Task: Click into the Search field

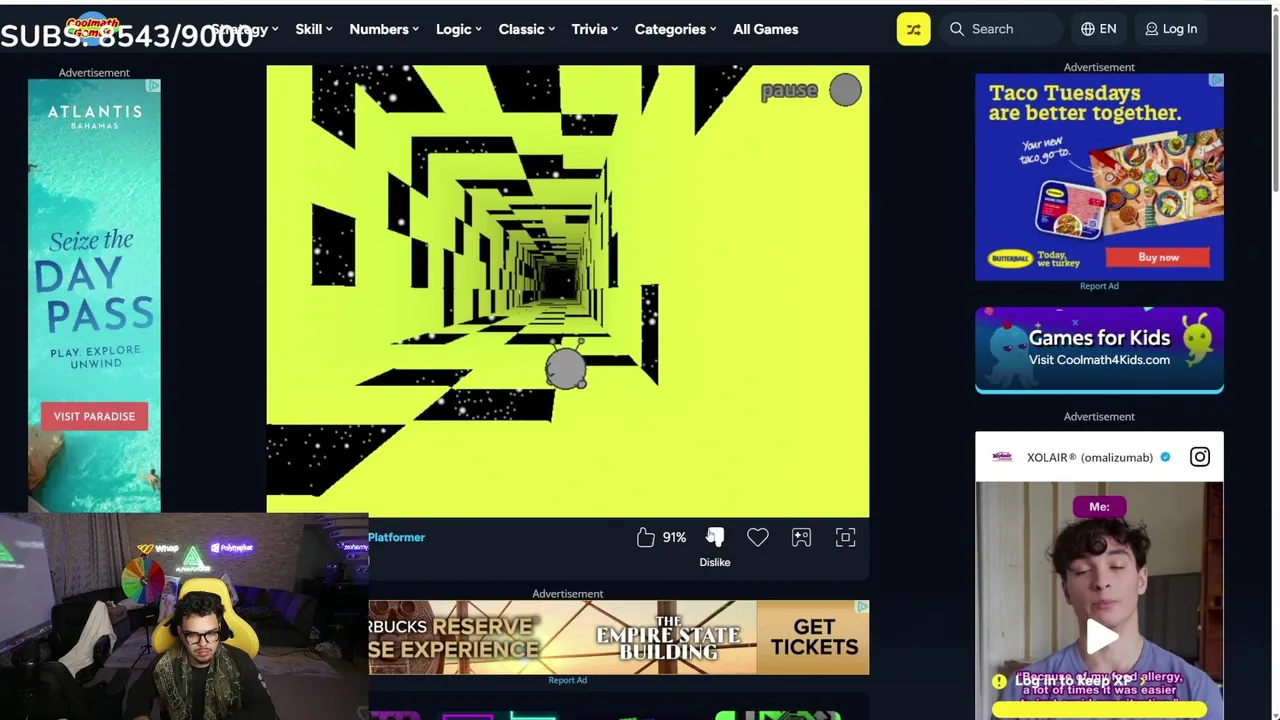Action: pyautogui.click(x=1001, y=29)
